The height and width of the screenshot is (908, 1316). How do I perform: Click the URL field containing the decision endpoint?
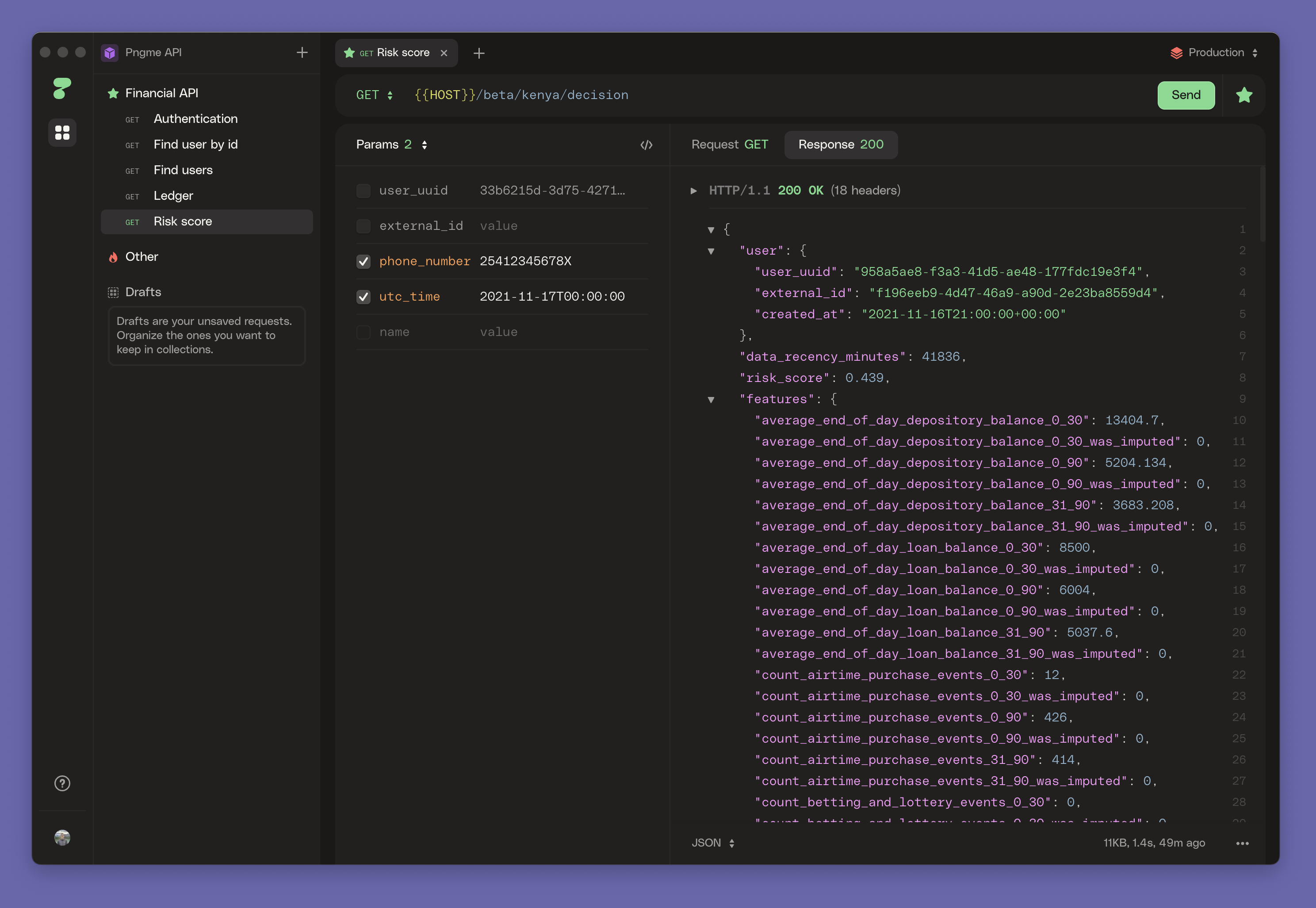(520, 95)
